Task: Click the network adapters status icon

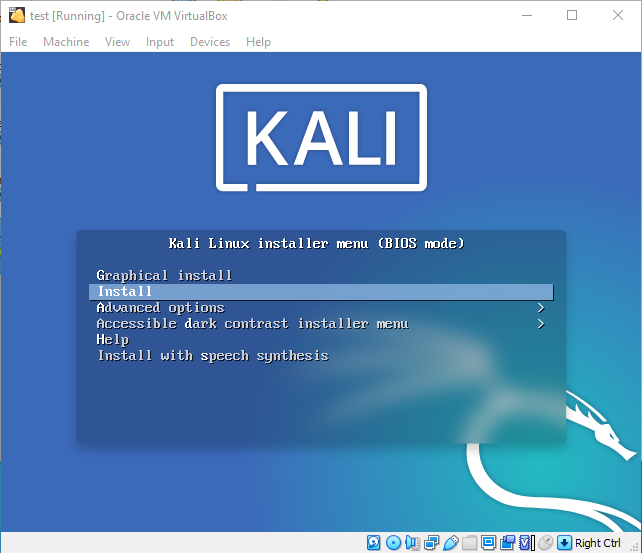Action: [431, 543]
